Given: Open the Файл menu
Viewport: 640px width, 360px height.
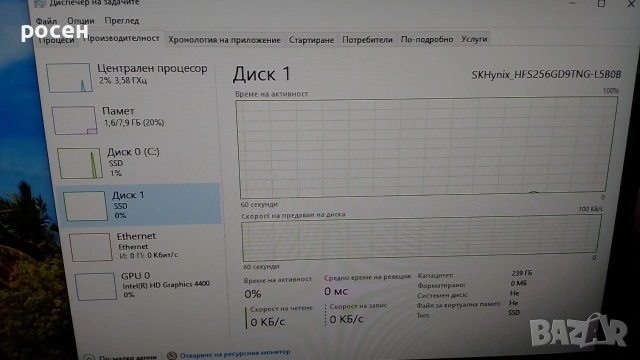Looking at the screenshot, I should click(46, 21).
